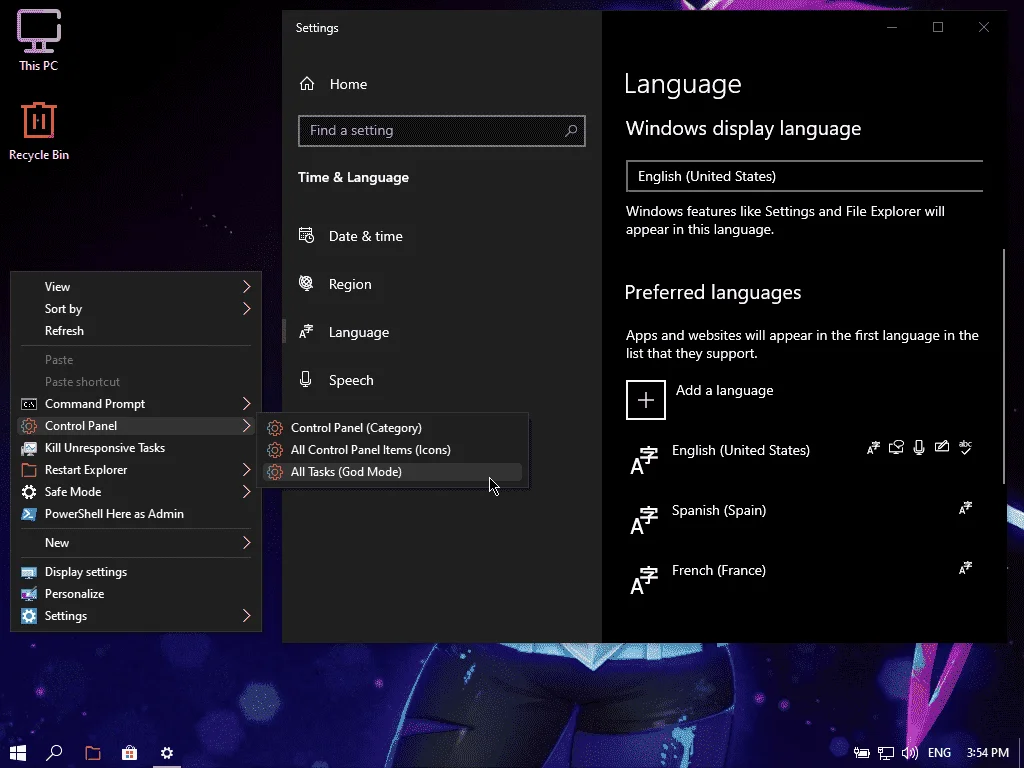Click the plus icon for Add a language
Viewport: 1024px width, 768px height.
click(645, 400)
